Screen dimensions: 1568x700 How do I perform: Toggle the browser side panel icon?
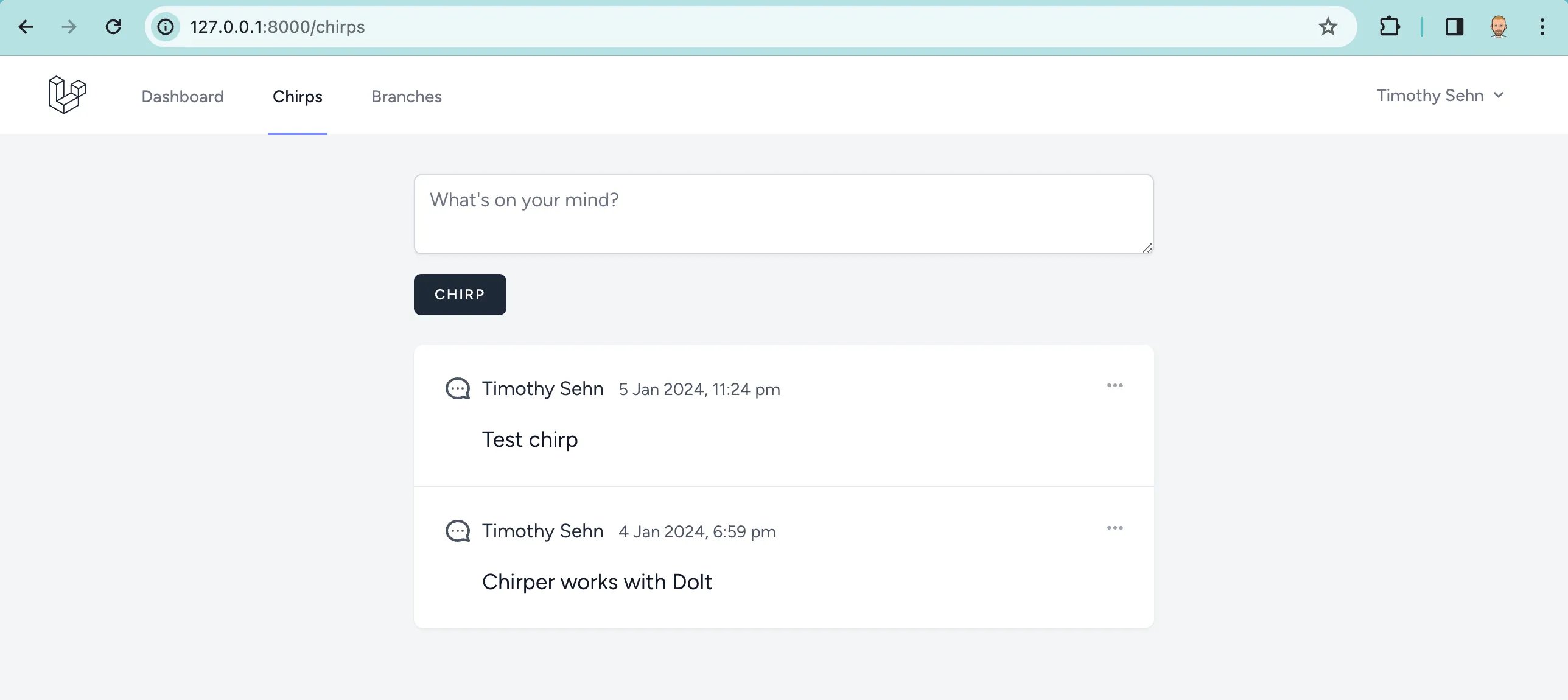tap(1454, 27)
